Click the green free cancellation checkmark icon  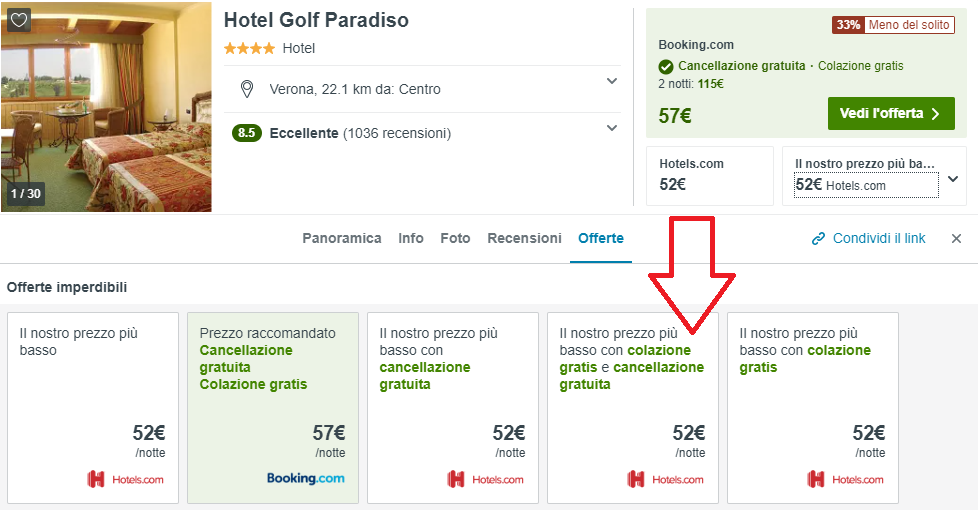666,67
